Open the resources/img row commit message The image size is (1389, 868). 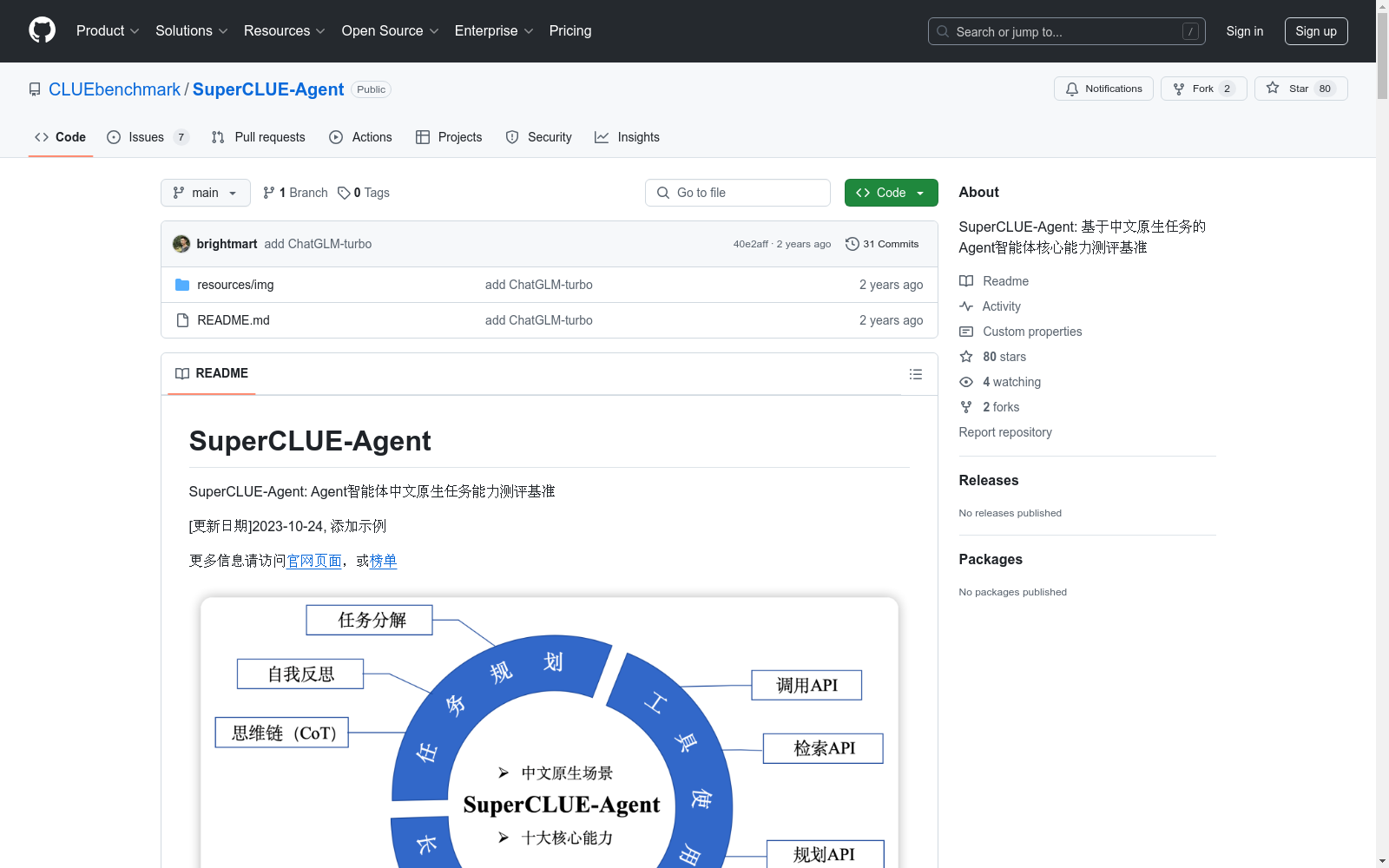tap(539, 285)
